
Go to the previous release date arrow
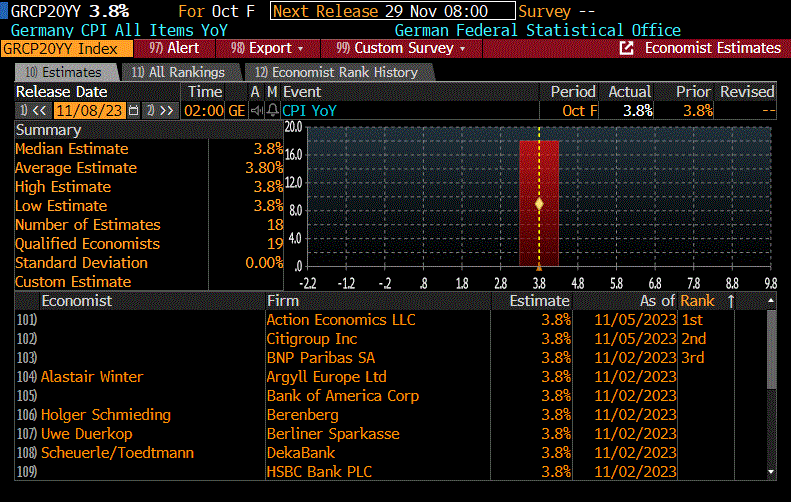pos(34,110)
